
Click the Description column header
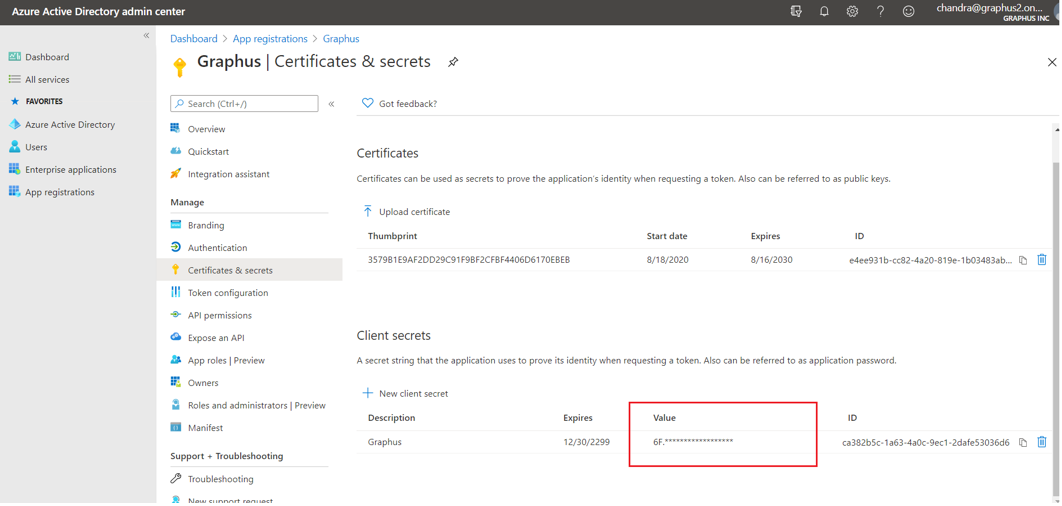click(x=391, y=418)
